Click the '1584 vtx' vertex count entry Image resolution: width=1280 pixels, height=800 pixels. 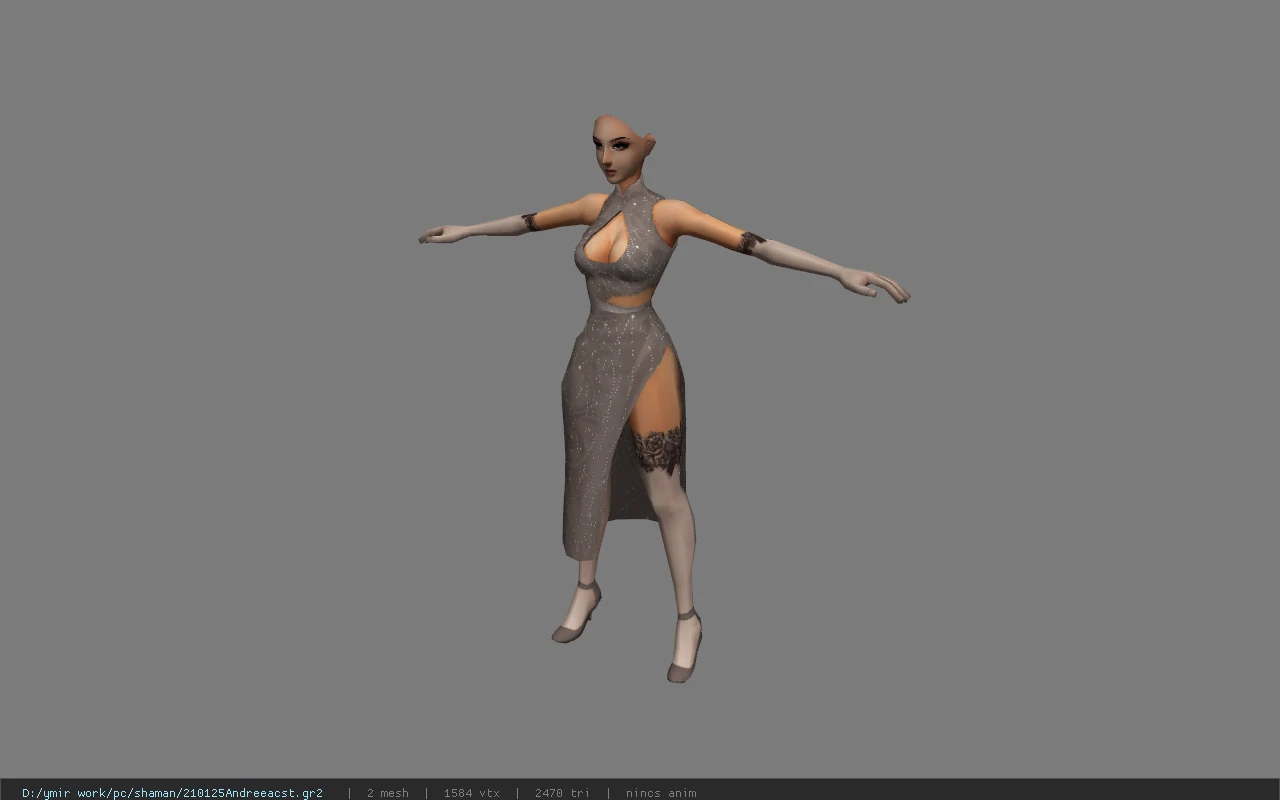(472, 793)
